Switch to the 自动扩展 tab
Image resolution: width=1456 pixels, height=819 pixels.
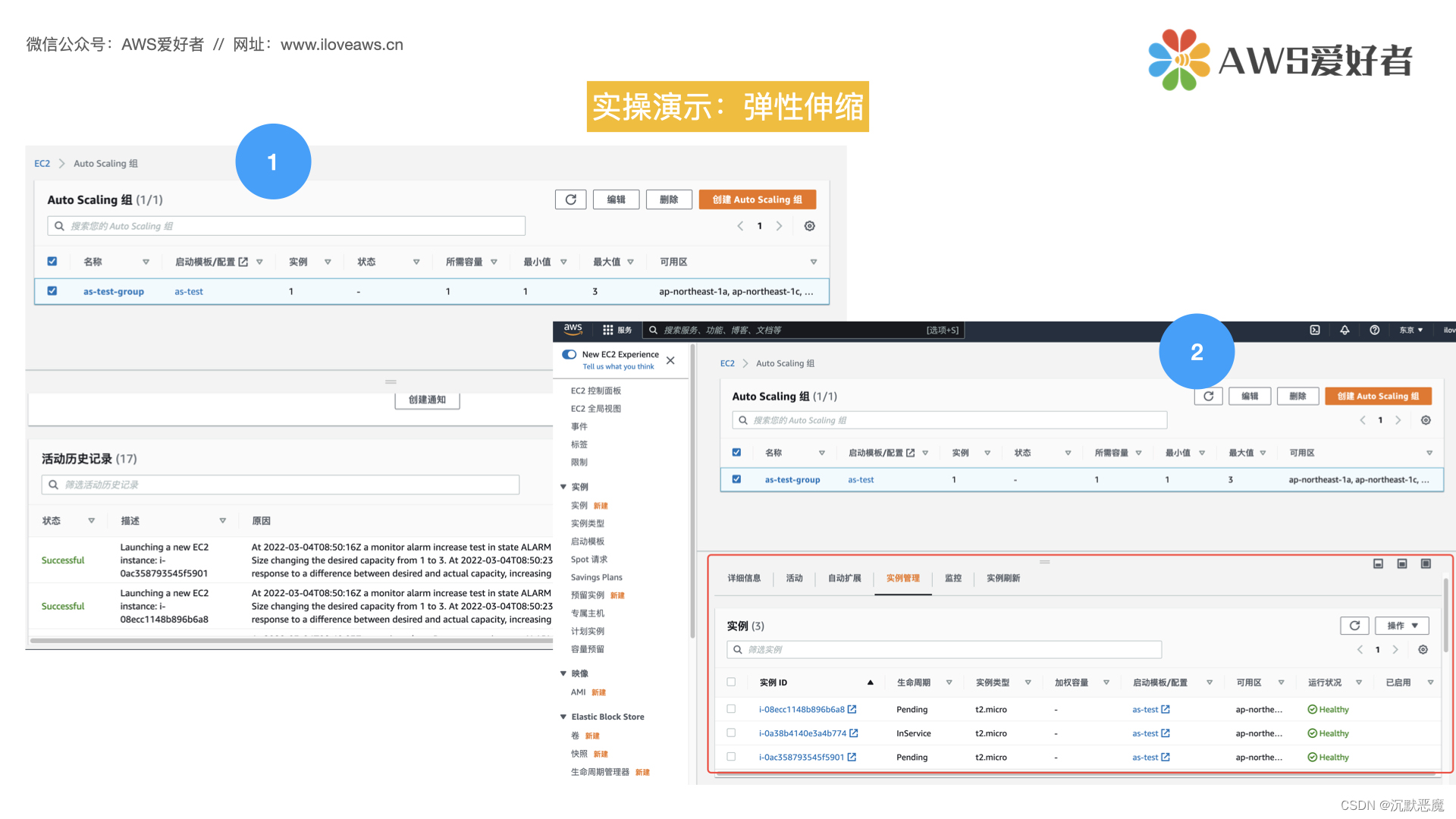click(845, 578)
